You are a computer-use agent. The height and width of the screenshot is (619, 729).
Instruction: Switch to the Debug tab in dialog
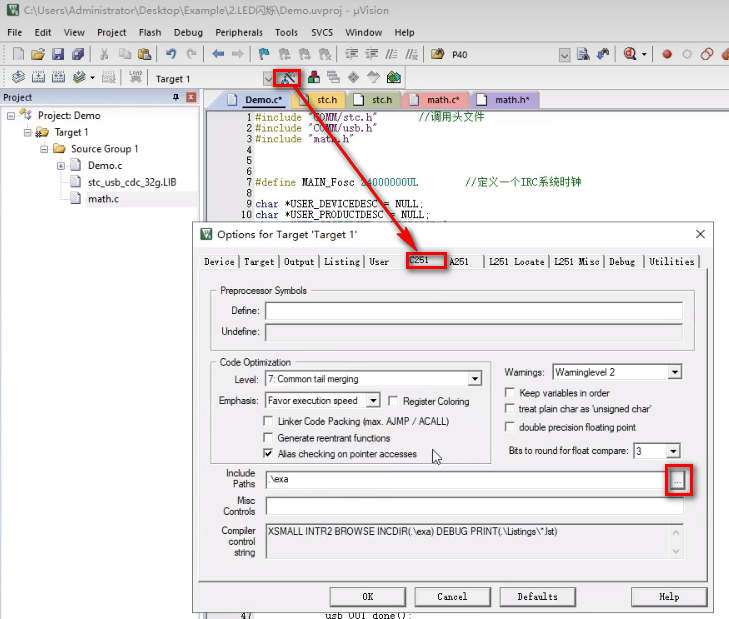622,262
